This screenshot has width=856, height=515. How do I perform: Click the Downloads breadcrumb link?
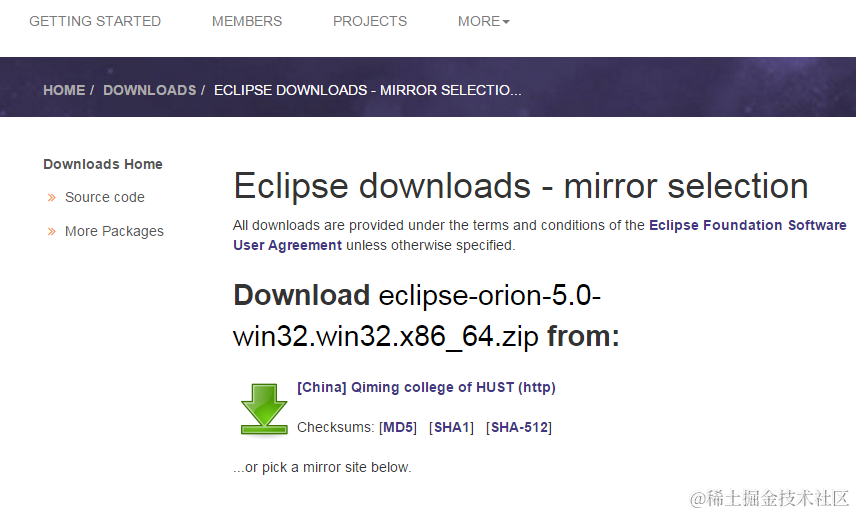click(149, 90)
